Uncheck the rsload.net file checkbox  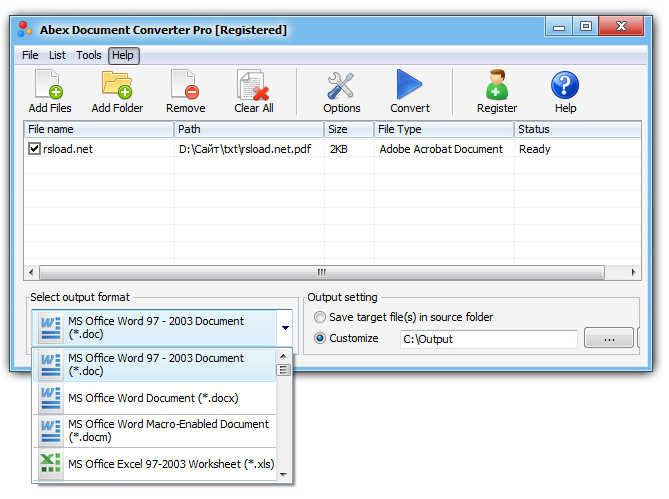pyautogui.click(x=34, y=148)
